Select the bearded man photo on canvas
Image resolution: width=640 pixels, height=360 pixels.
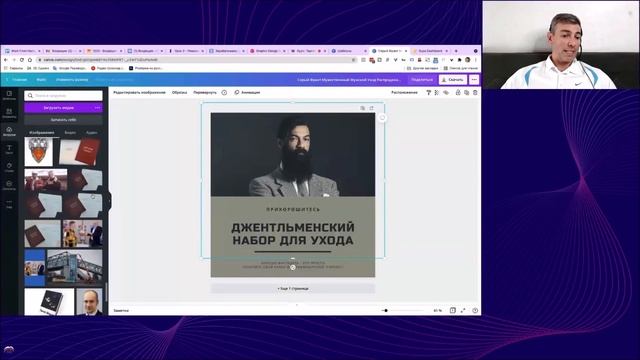pos(293,155)
